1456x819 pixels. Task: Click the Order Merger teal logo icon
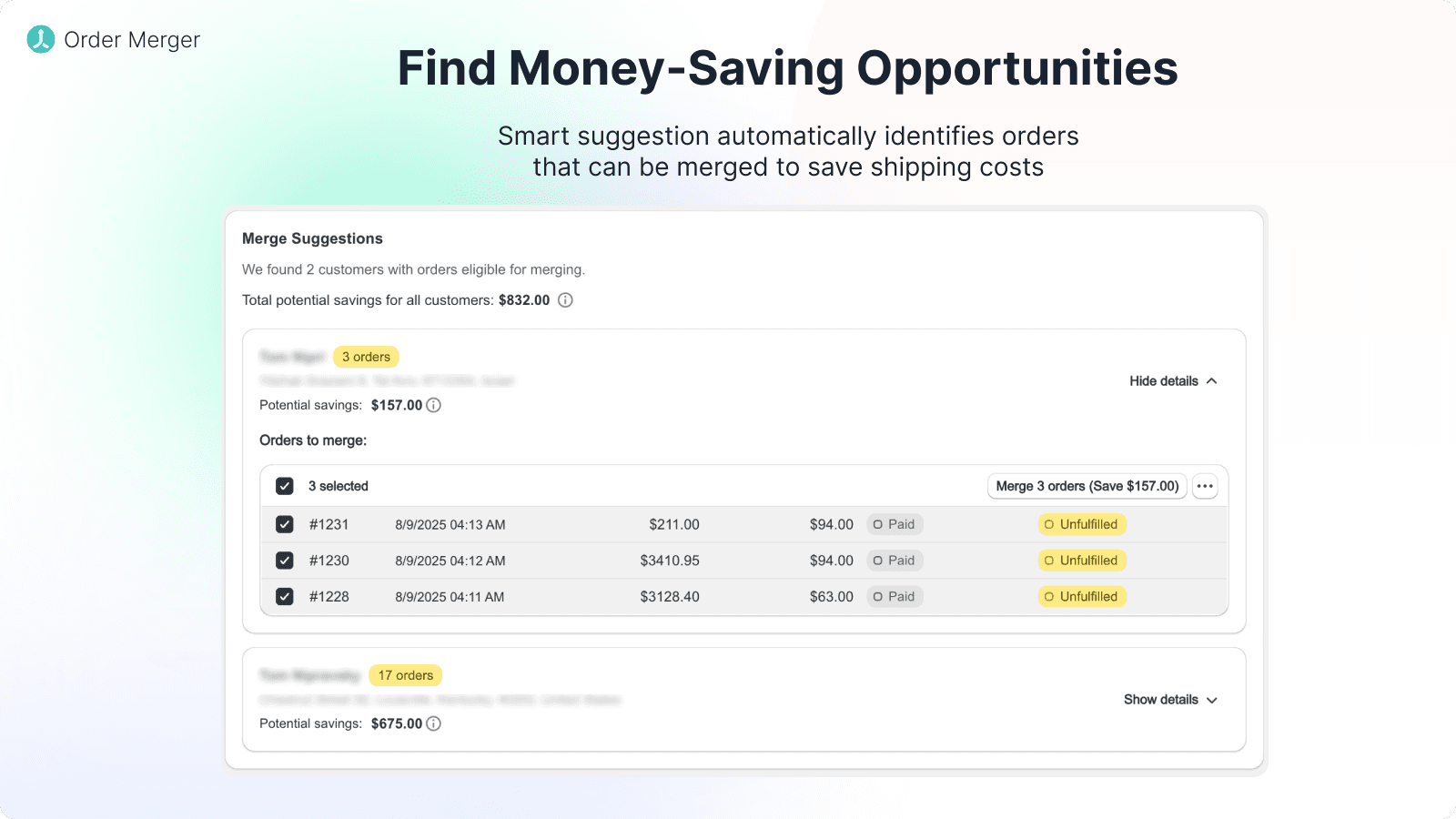39,39
